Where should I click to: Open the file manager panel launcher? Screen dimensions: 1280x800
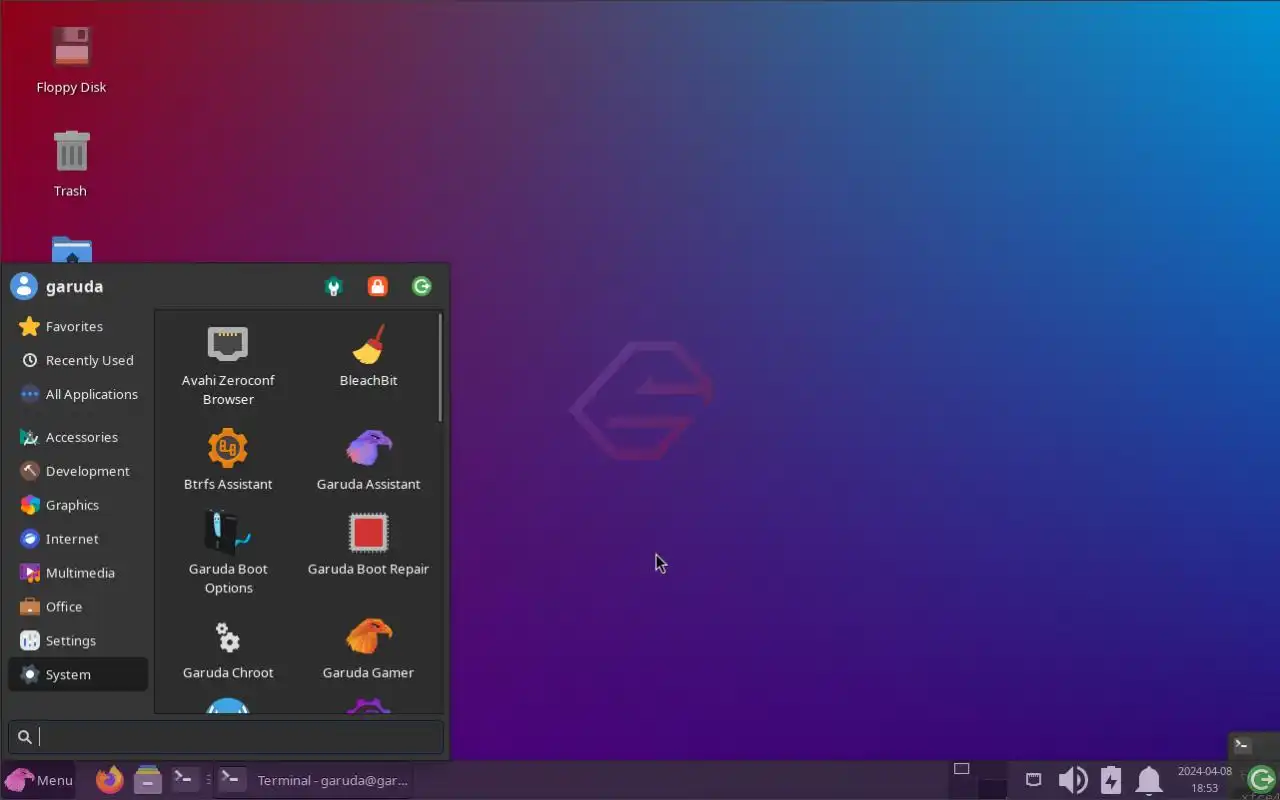[148, 779]
